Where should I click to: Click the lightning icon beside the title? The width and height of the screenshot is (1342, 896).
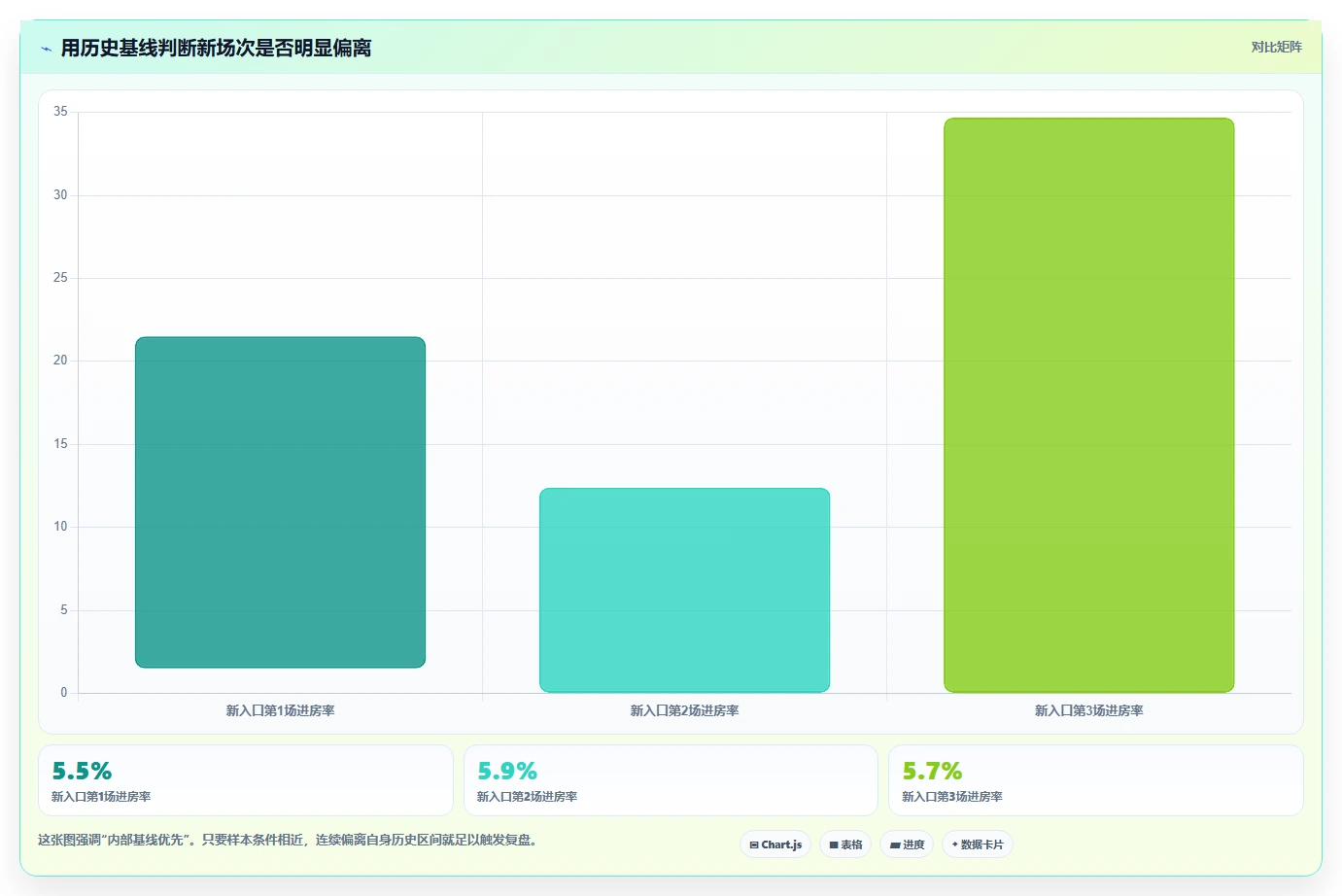click(x=46, y=49)
